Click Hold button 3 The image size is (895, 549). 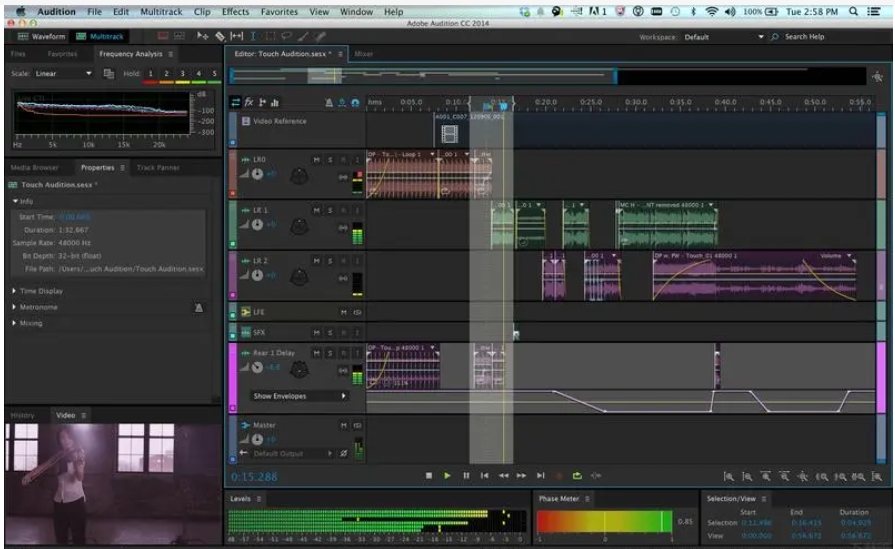183,74
